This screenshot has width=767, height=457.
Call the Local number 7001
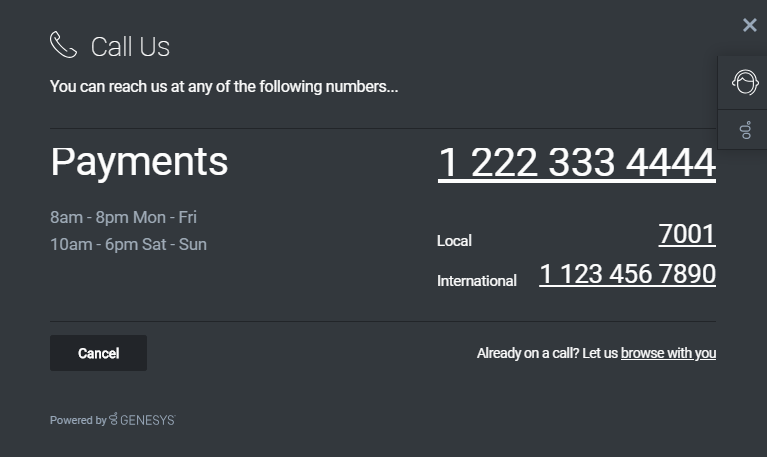pos(687,234)
